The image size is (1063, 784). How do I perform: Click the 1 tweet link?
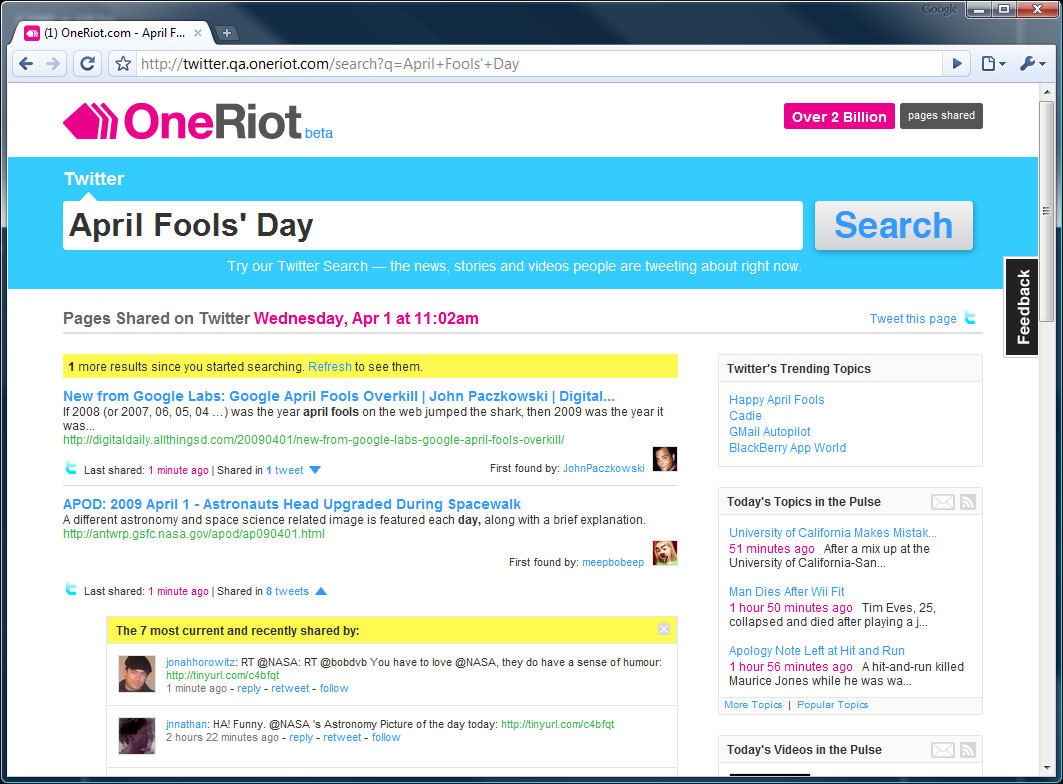(x=285, y=470)
